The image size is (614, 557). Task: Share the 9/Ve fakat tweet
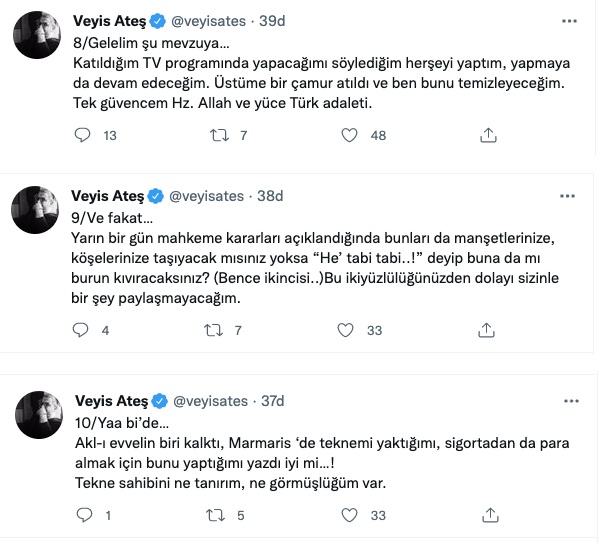[488, 329]
